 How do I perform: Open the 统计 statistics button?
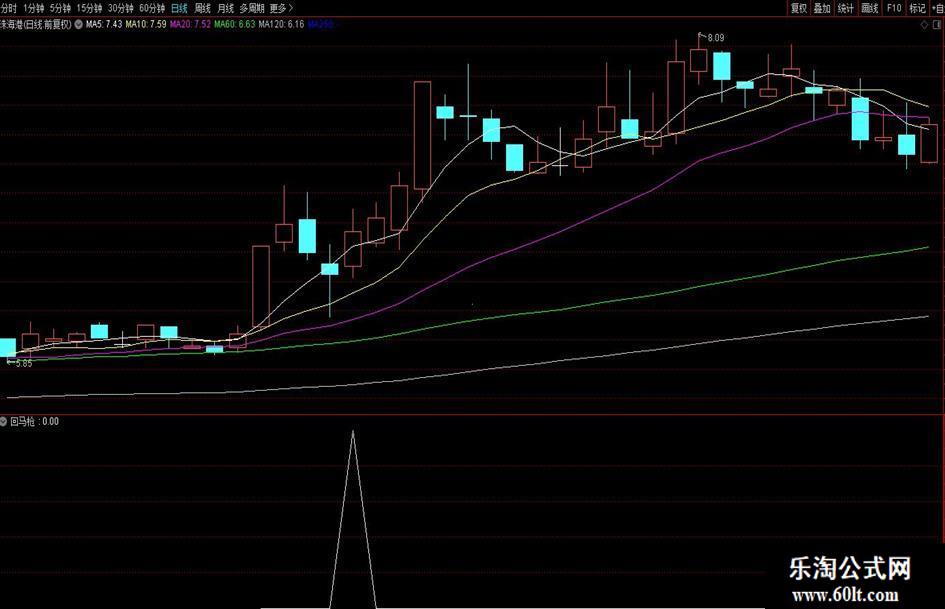(846, 8)
